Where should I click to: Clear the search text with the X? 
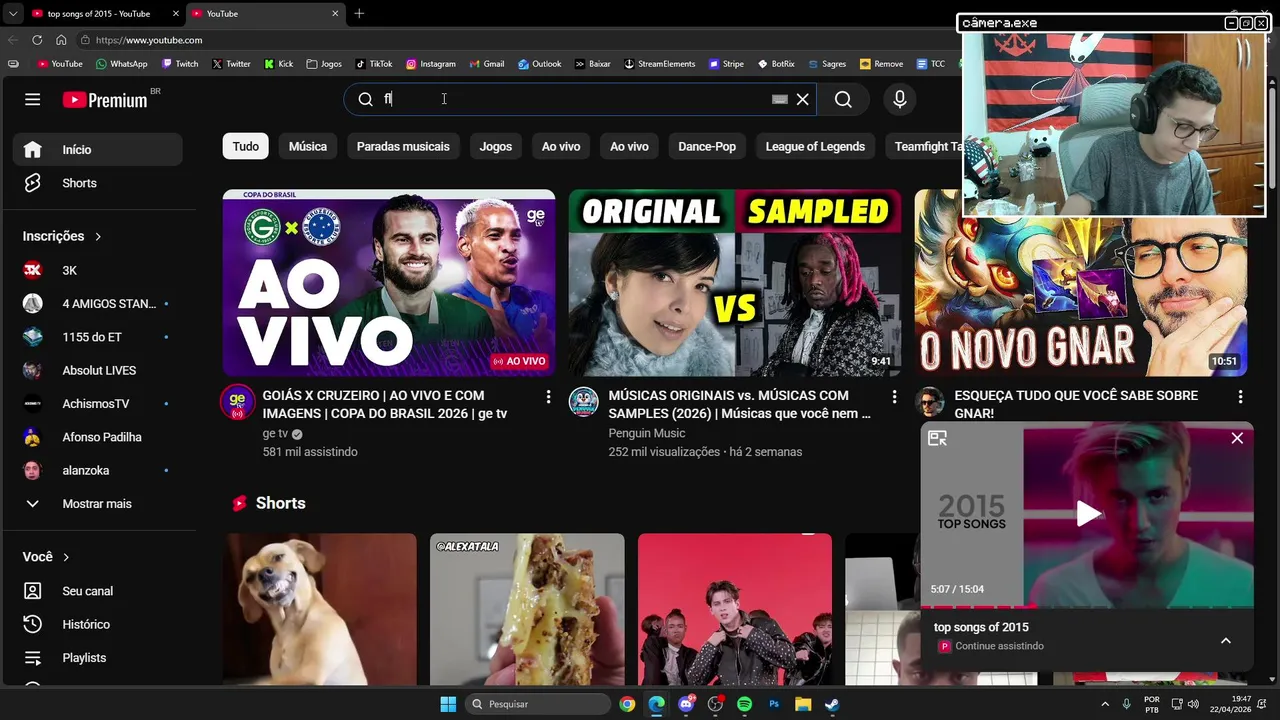click(x=802, y=99)
